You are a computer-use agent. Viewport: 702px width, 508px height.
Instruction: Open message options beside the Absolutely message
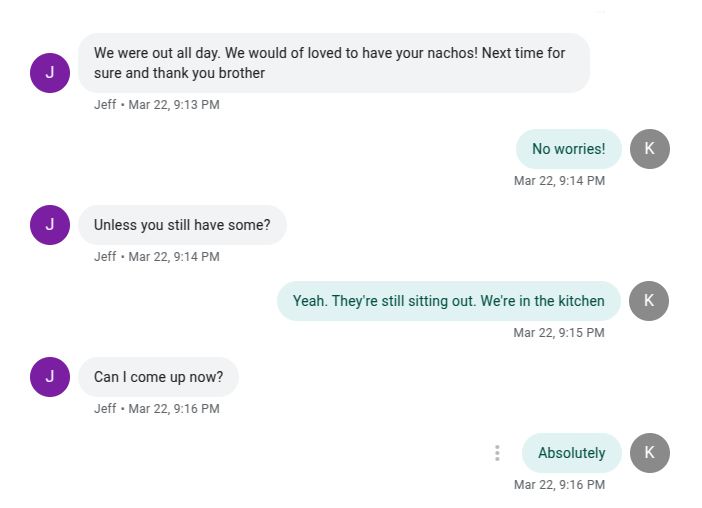click(497, 453)
